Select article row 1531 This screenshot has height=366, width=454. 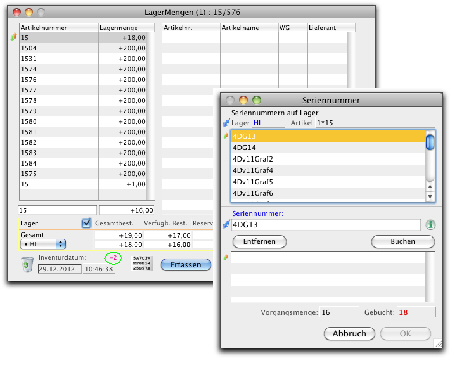(83, 58)
